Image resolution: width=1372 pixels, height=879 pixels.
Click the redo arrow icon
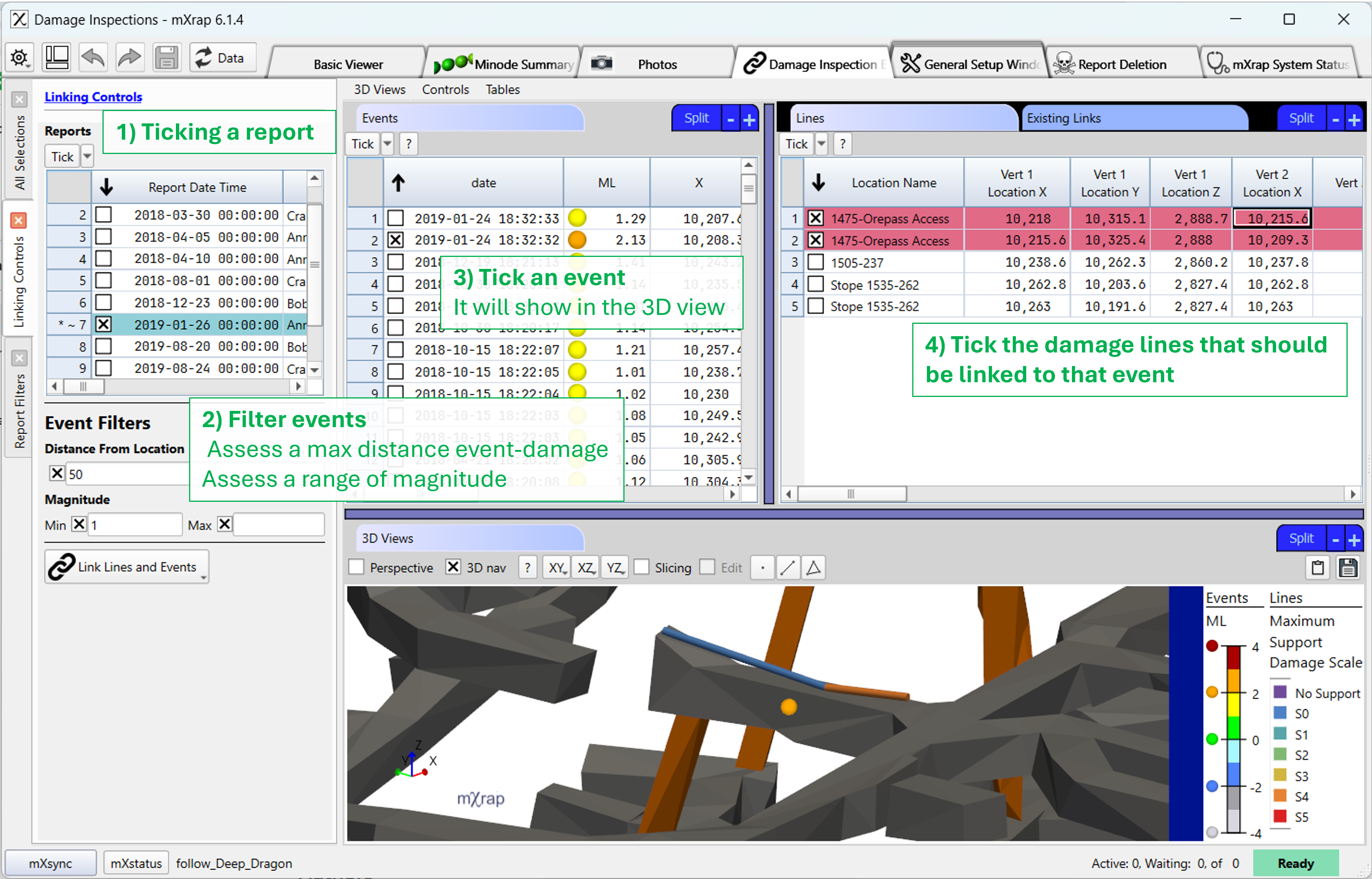(x=130, y=58)
